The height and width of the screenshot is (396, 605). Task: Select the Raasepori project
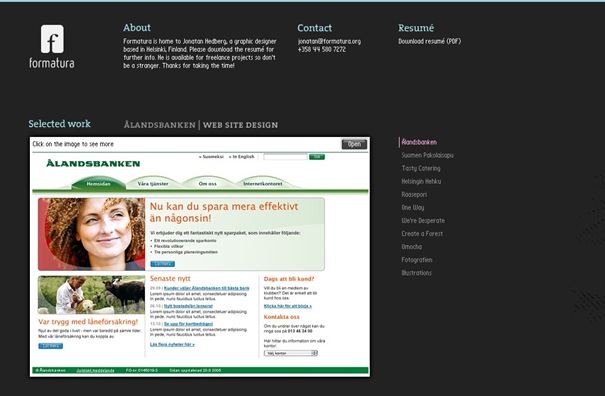coord(414,195)
